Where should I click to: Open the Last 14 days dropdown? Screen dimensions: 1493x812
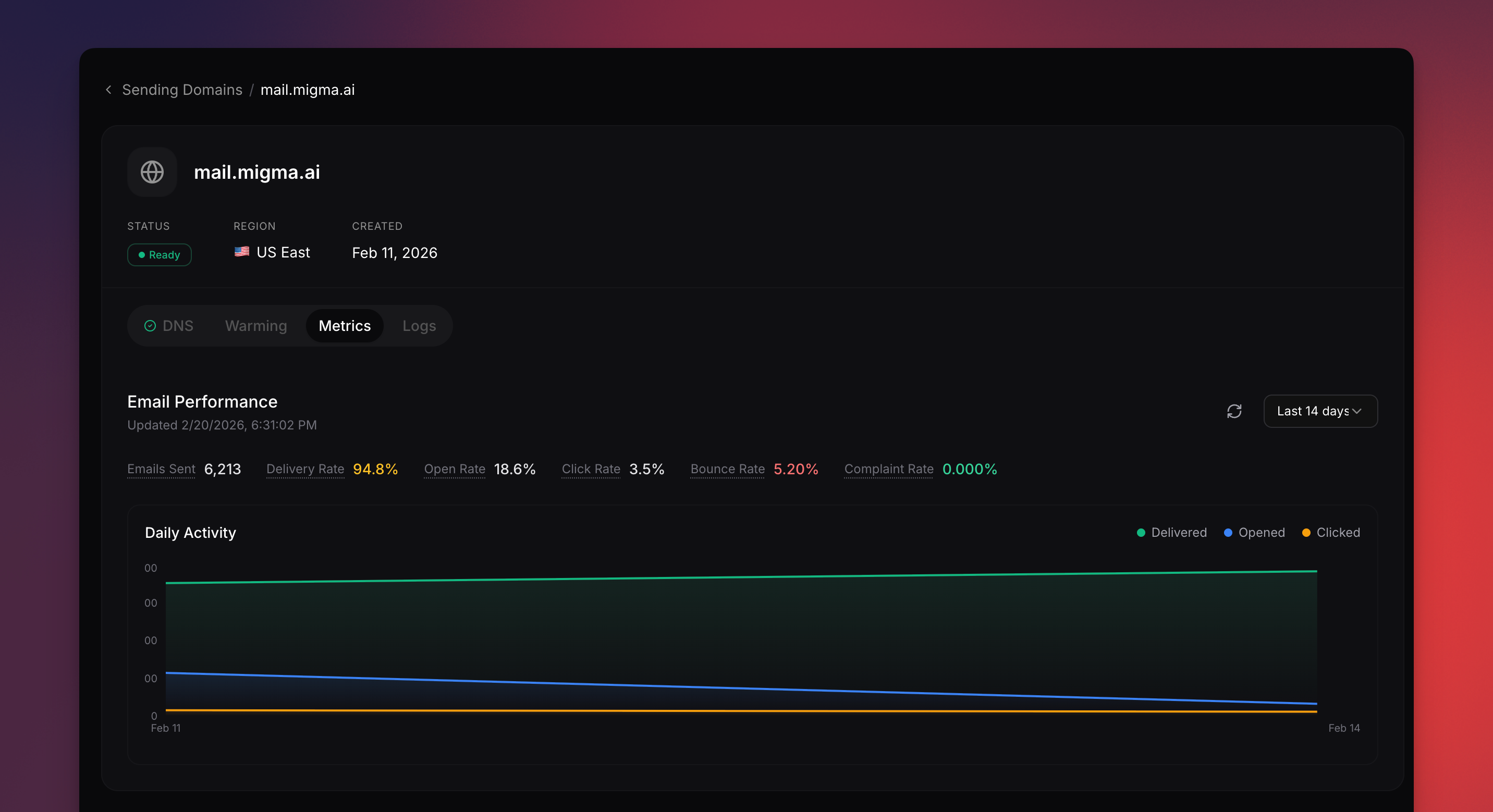click(1313, 411)
